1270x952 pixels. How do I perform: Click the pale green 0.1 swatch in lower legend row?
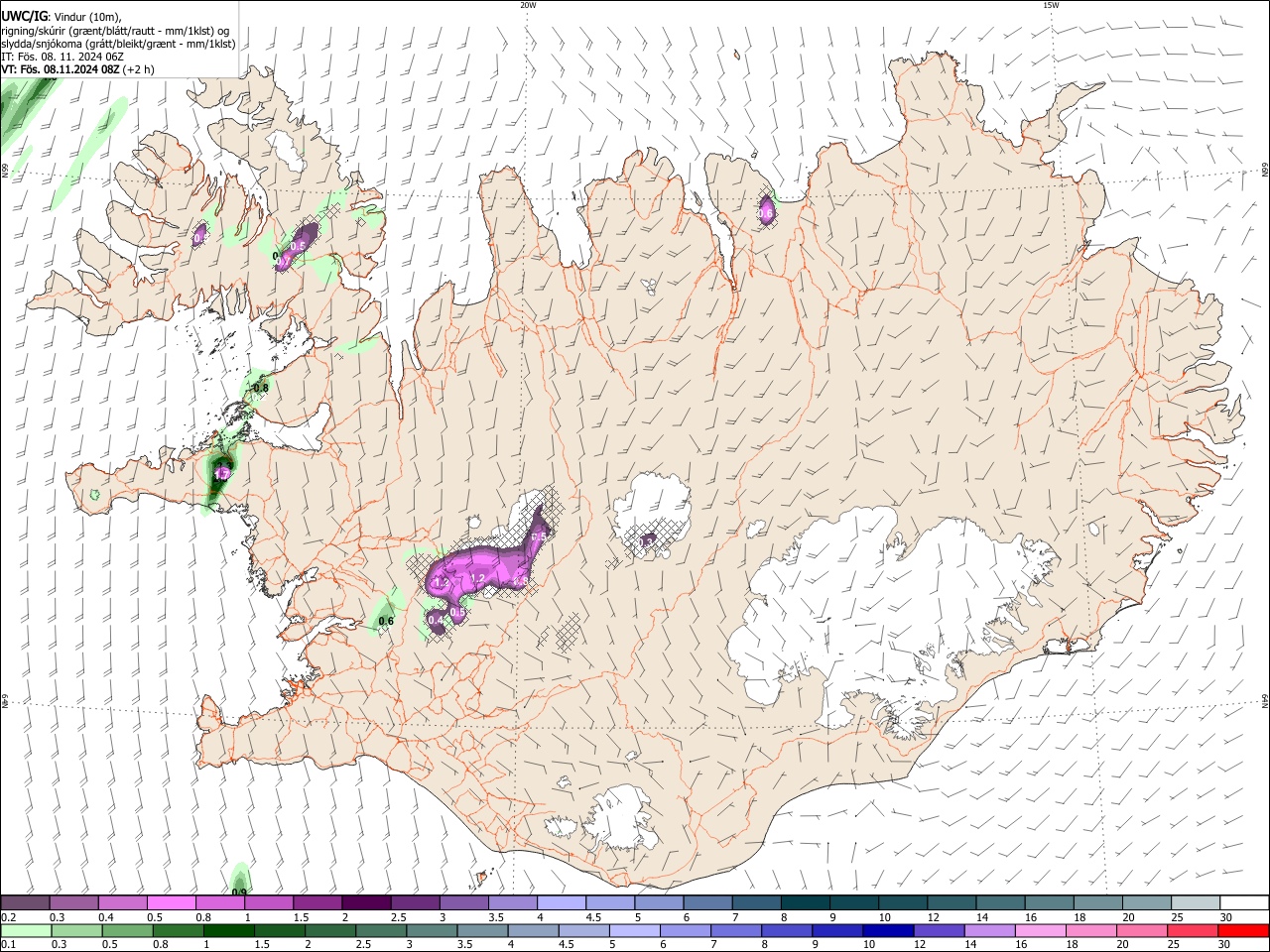(x=25, y=930)
